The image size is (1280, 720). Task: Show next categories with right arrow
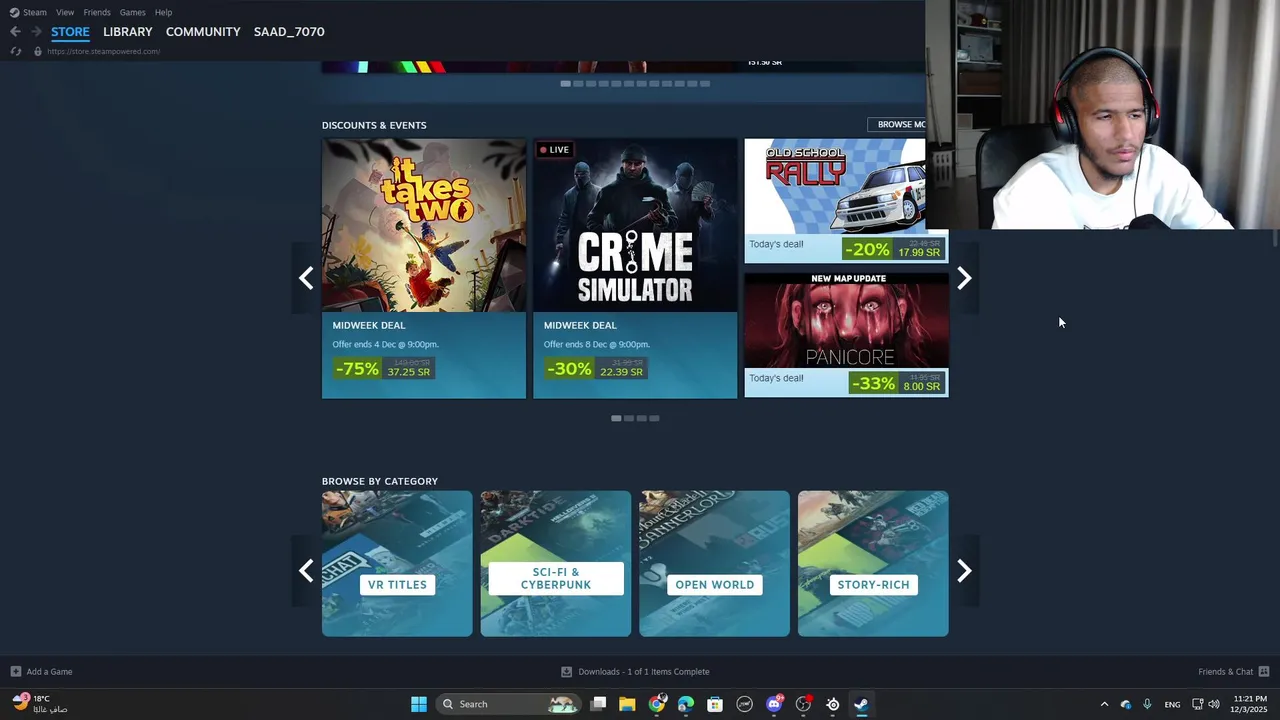pos(964,571)
